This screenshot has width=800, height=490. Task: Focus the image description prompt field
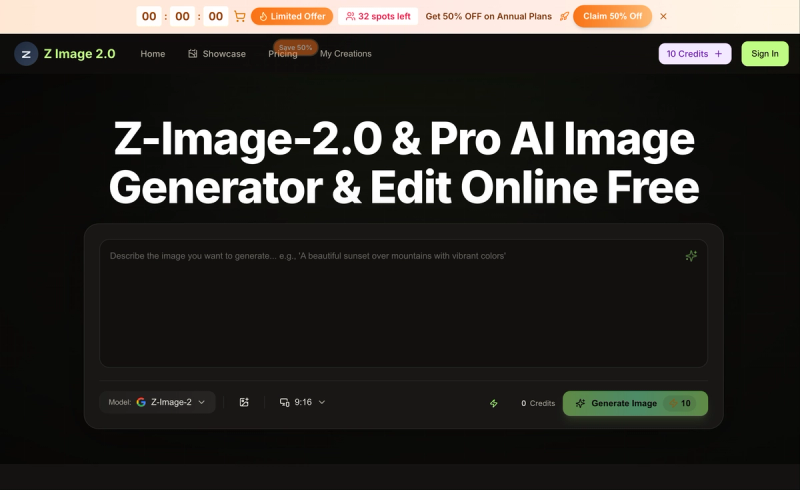pos(403,303)
